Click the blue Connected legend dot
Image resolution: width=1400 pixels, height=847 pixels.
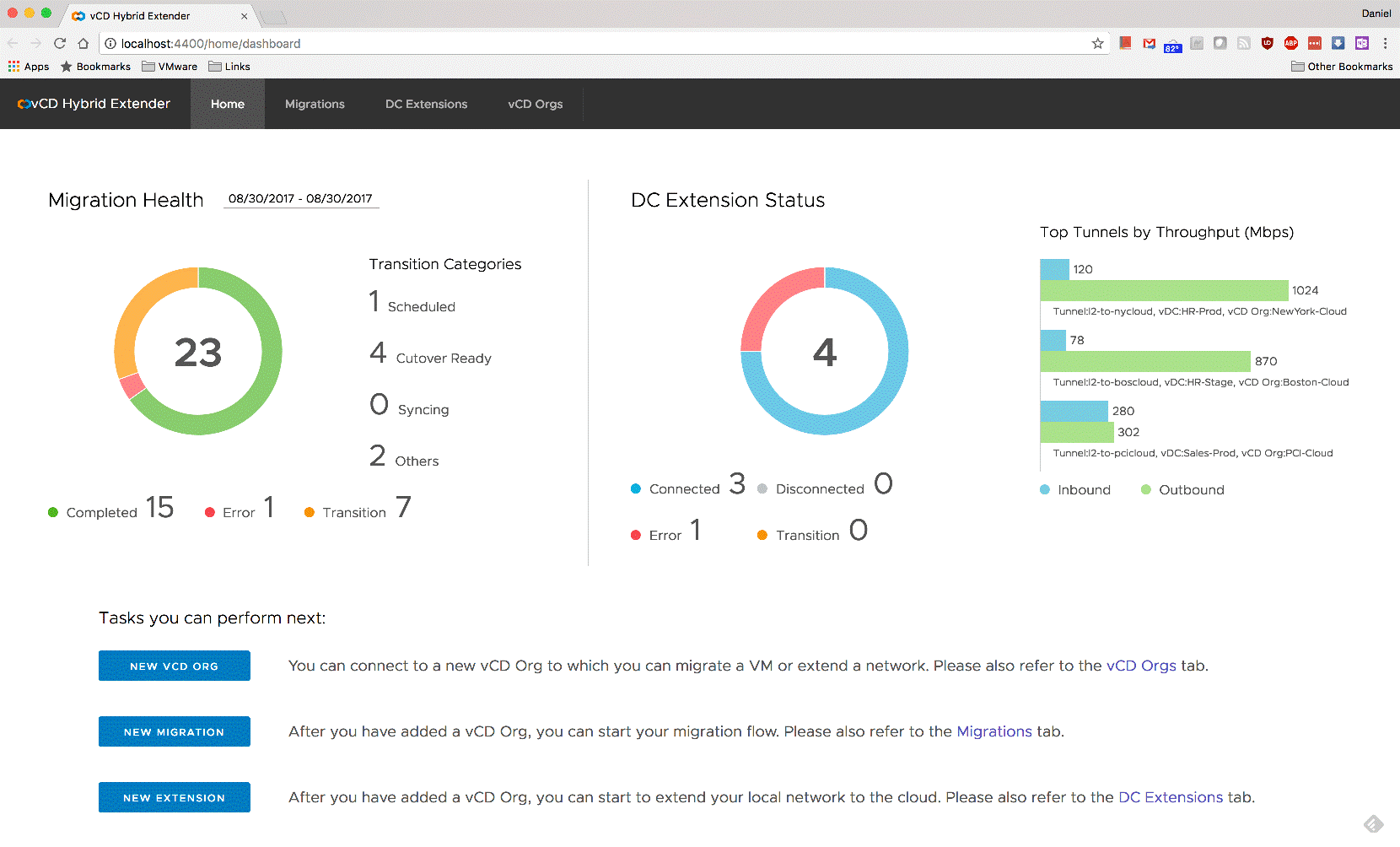click(636, 488)
